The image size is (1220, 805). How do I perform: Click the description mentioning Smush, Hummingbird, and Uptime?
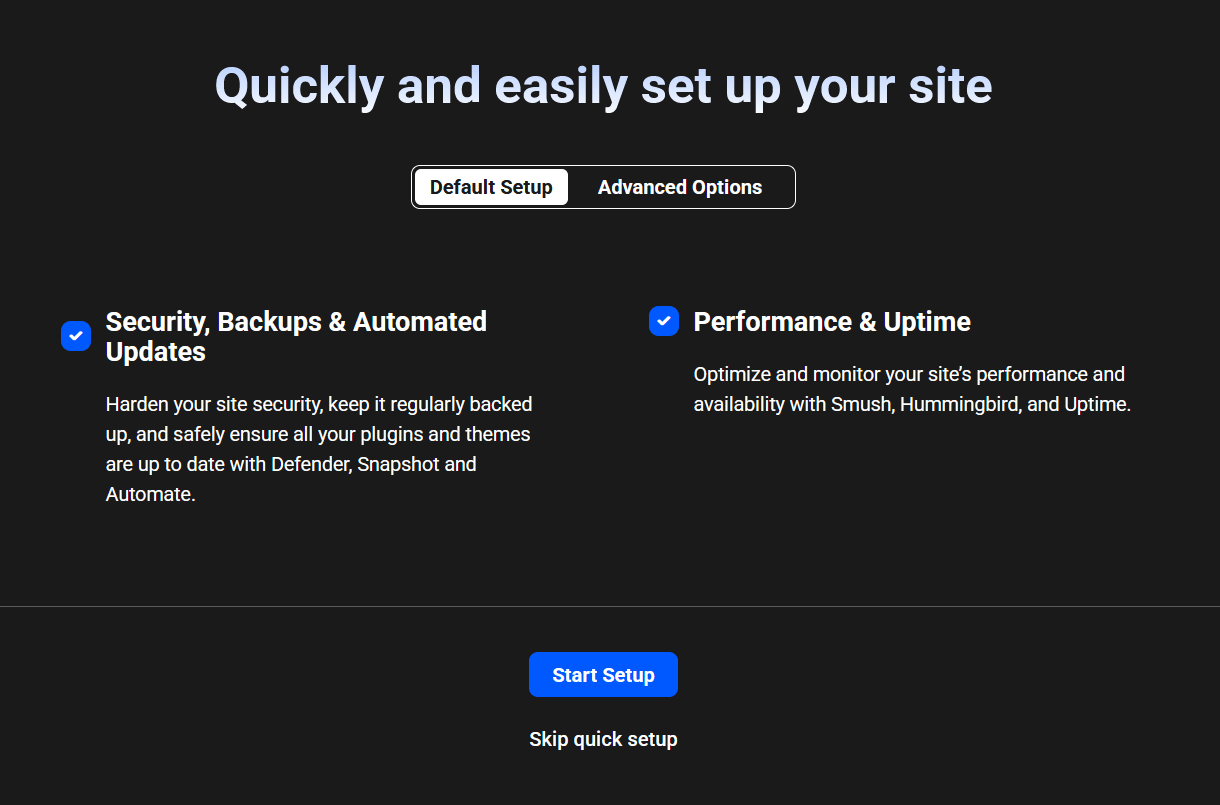click(912, 389)
